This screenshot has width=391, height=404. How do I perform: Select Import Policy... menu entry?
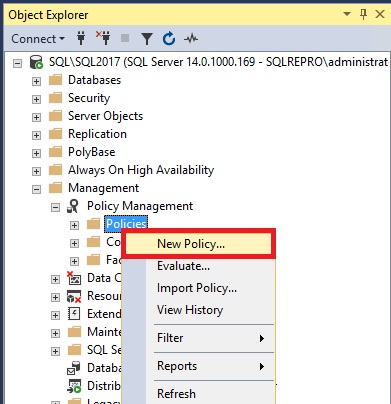(x=198, y=288)
